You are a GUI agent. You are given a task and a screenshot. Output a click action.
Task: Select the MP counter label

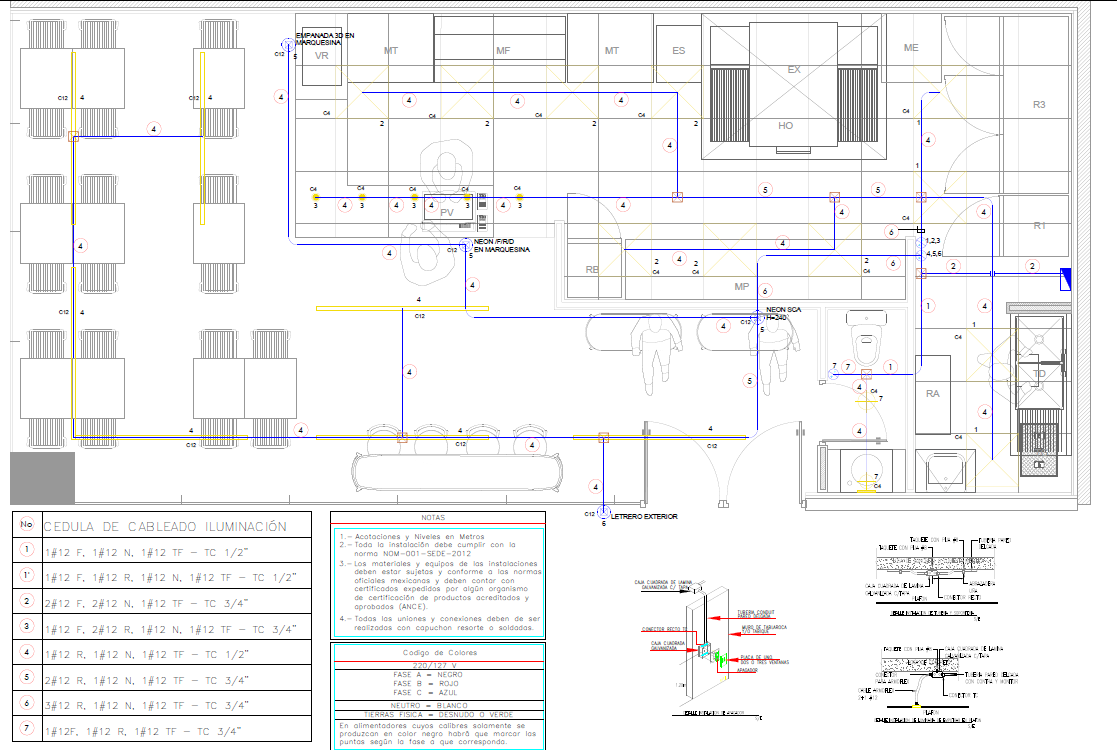(741, 287)
